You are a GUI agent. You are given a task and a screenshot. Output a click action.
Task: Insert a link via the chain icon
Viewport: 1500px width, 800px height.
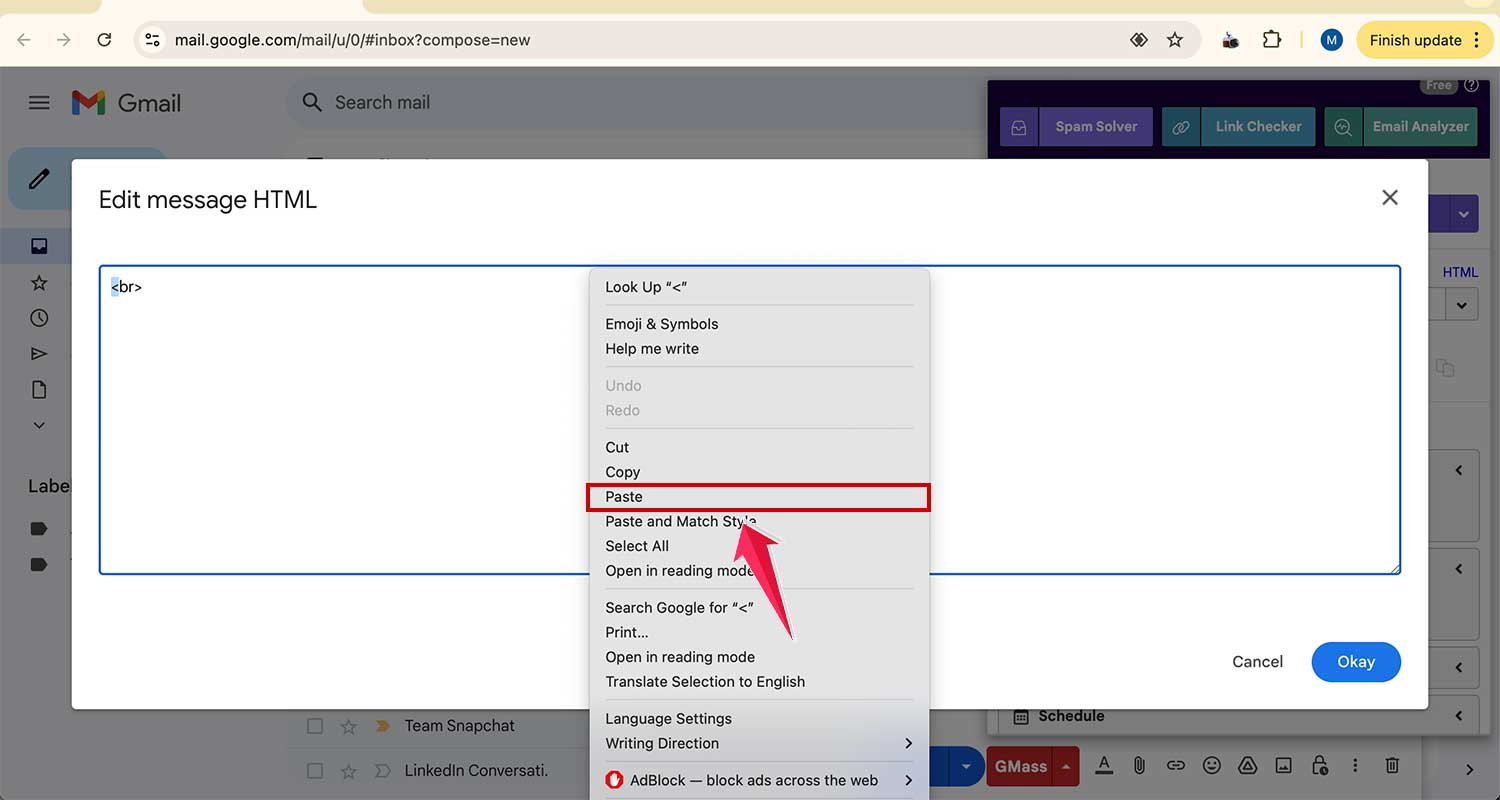1176,765
